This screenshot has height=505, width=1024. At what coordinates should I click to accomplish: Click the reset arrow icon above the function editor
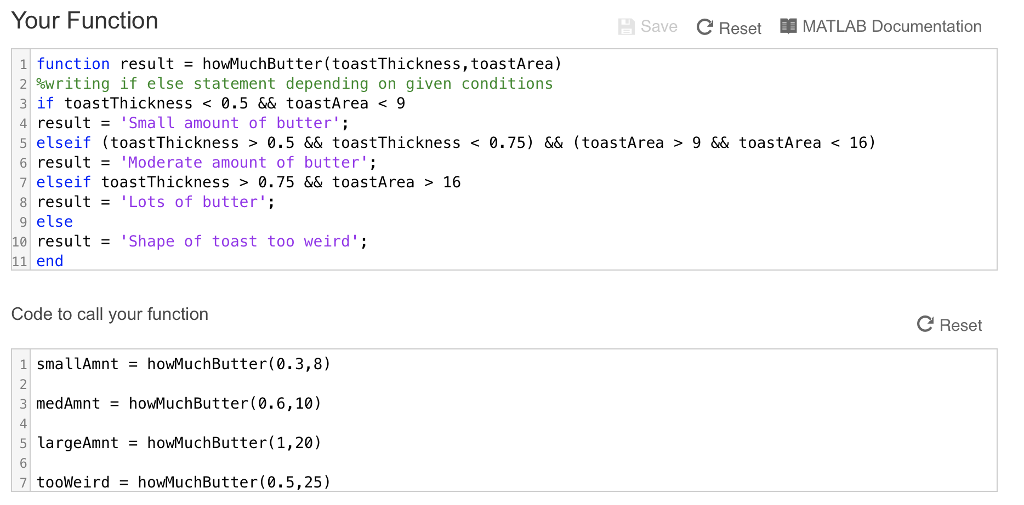point(705,28)
